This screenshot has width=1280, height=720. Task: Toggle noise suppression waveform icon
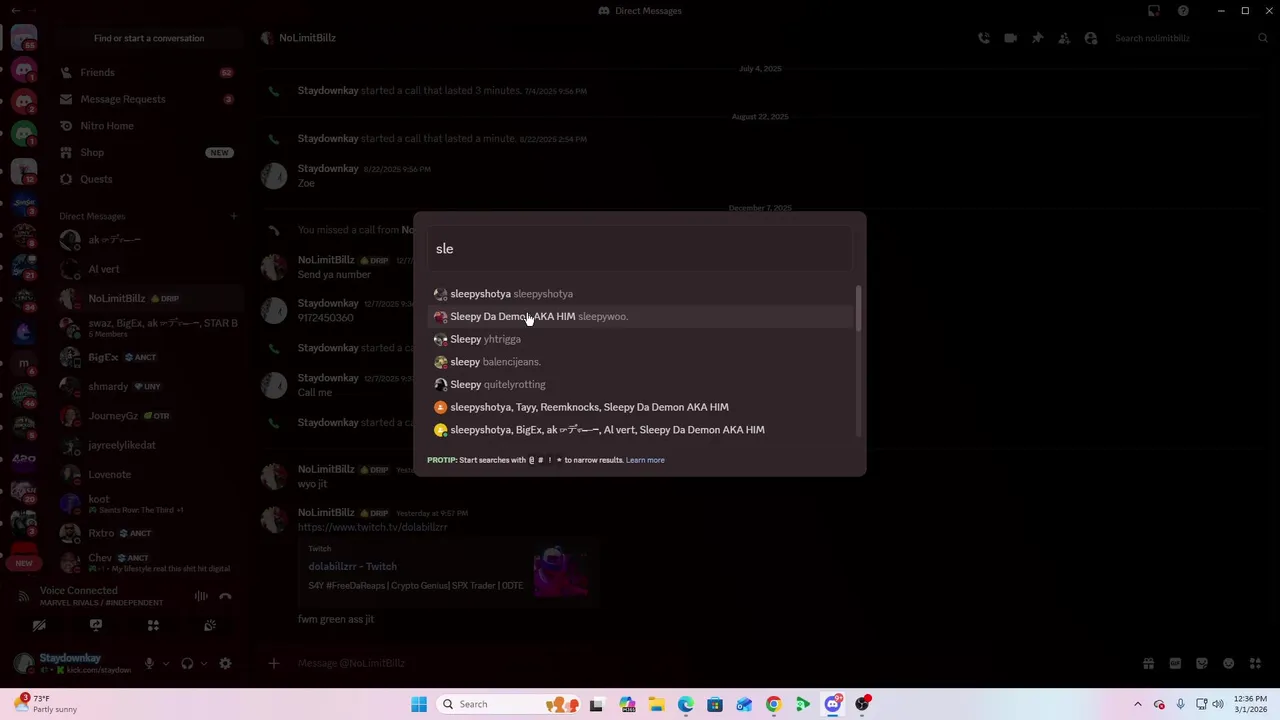click(x=201, y=596)
